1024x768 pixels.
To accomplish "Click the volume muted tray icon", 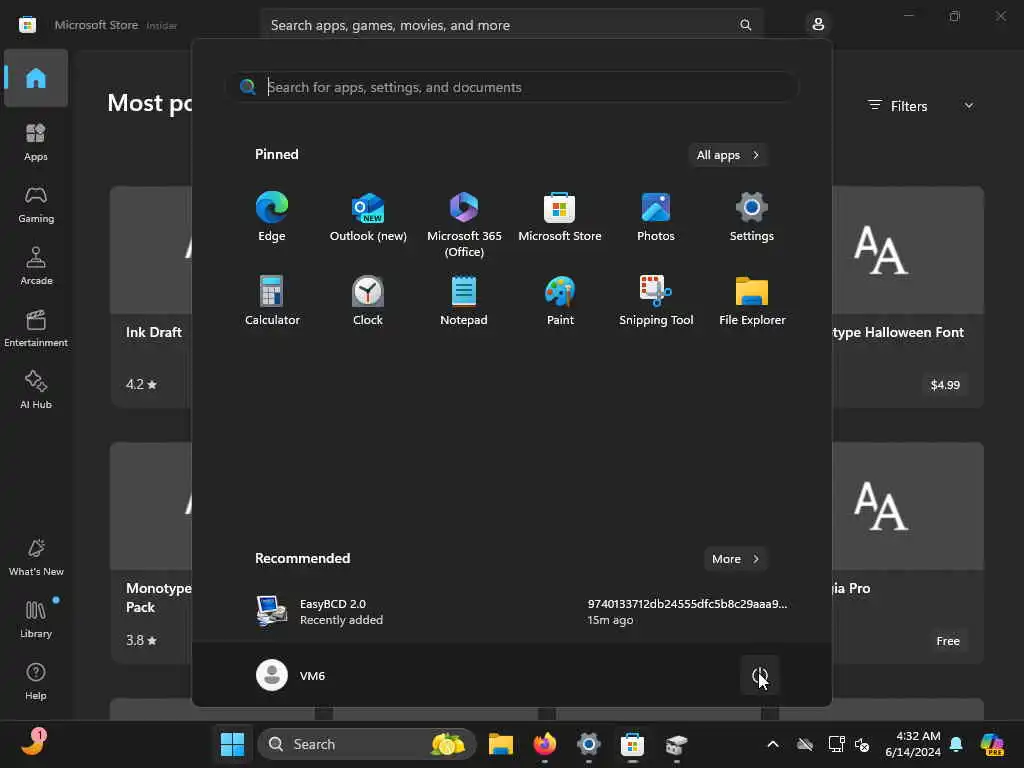I will tap(862, 744).
